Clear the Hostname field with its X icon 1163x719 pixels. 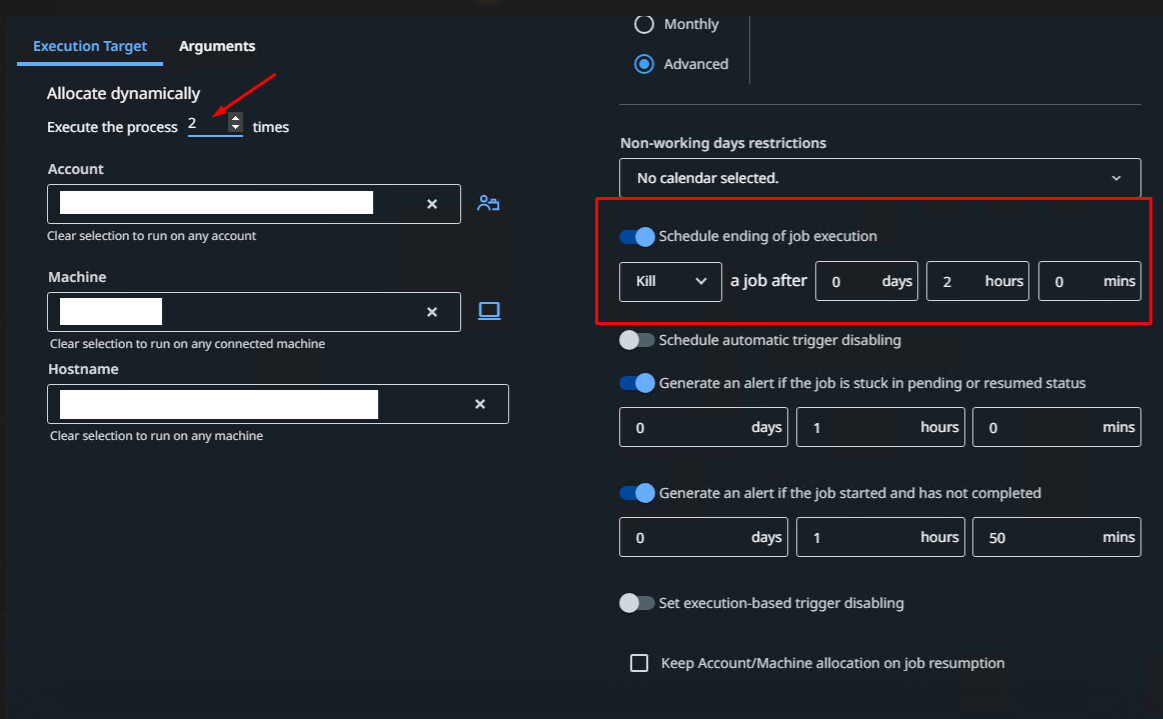point(479,404)
